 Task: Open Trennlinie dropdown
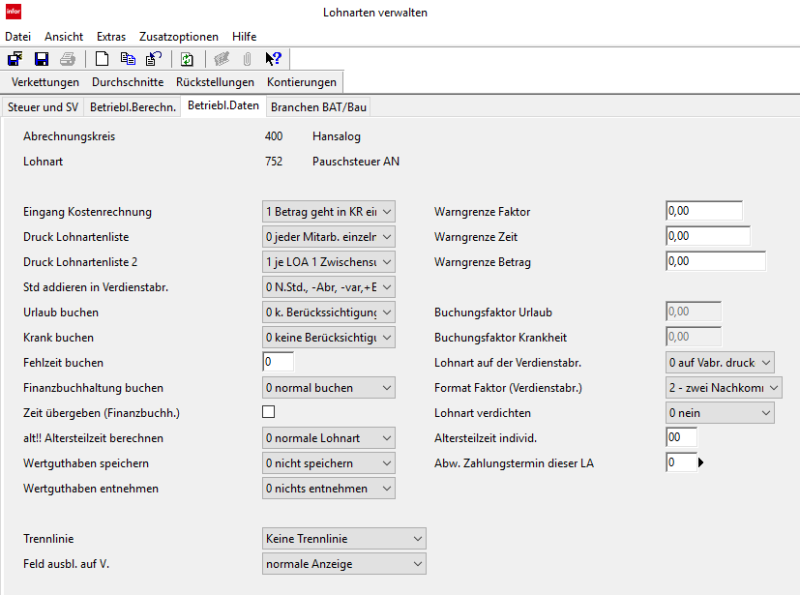(344, 538)
